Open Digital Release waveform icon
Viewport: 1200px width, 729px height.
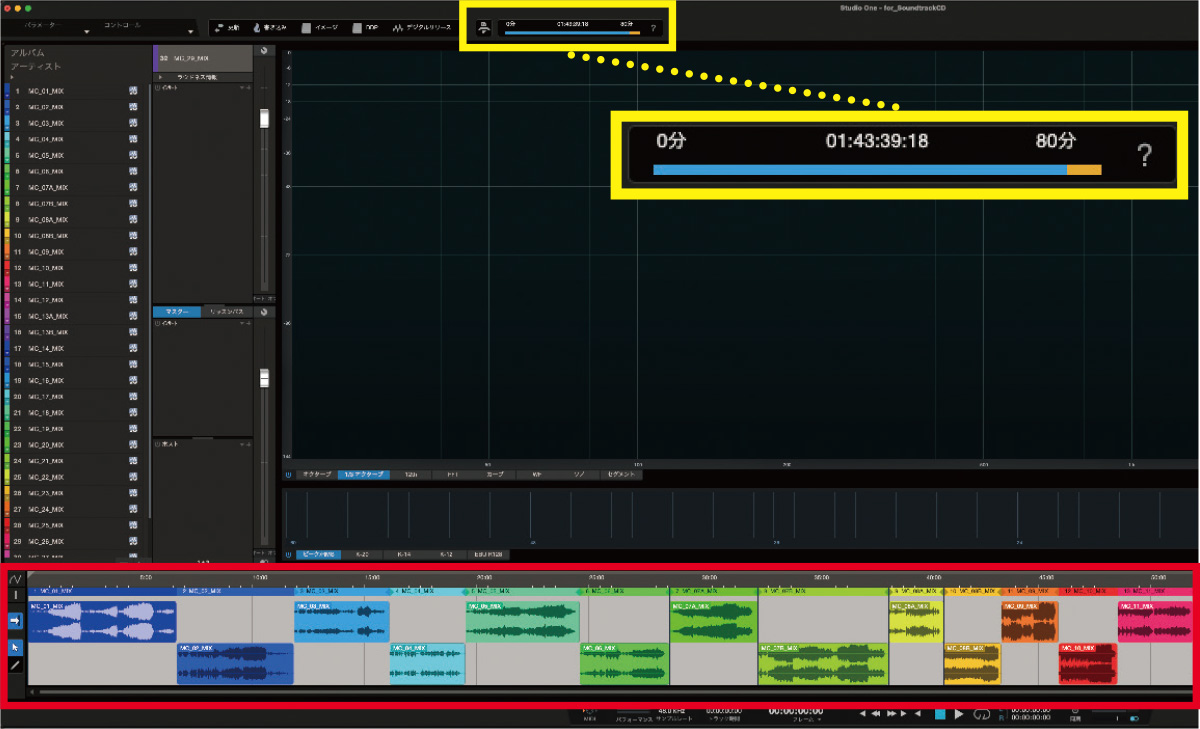[398, 28]
